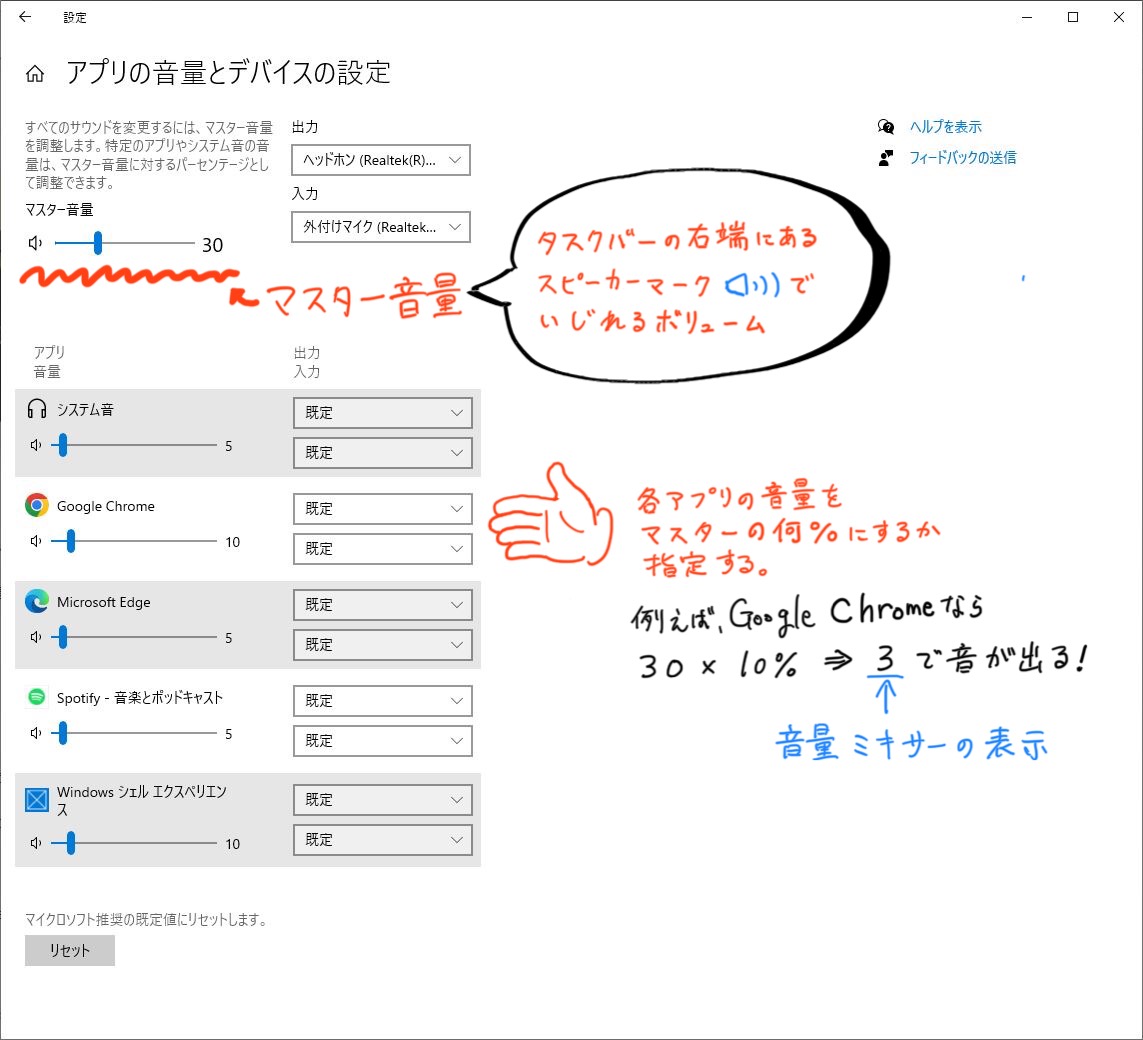Click the home icon next to page title
The width and height of the screenshot is (1143, 1040).
tap(35, 72)
